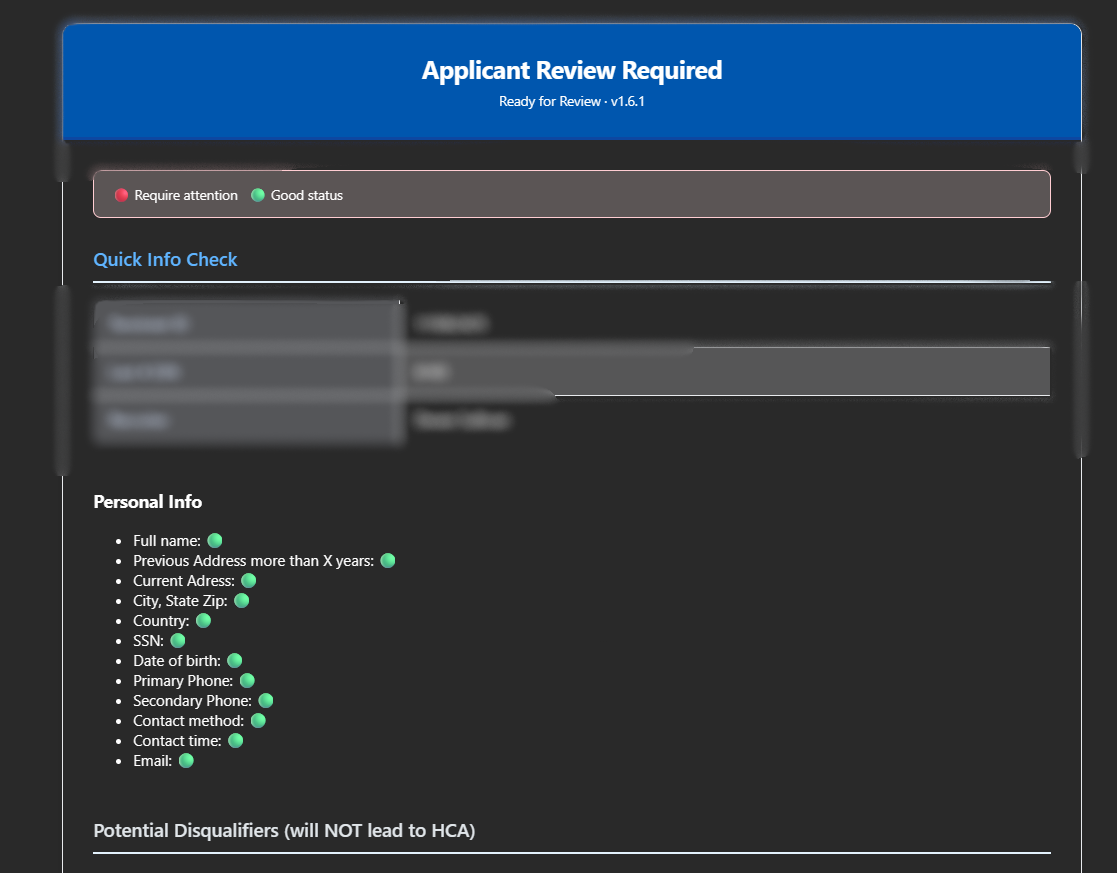Screen dimensions: 1117x873
Task: Click the Personal Info section heading
Action: pyautogui.click(x=147, y=502)
